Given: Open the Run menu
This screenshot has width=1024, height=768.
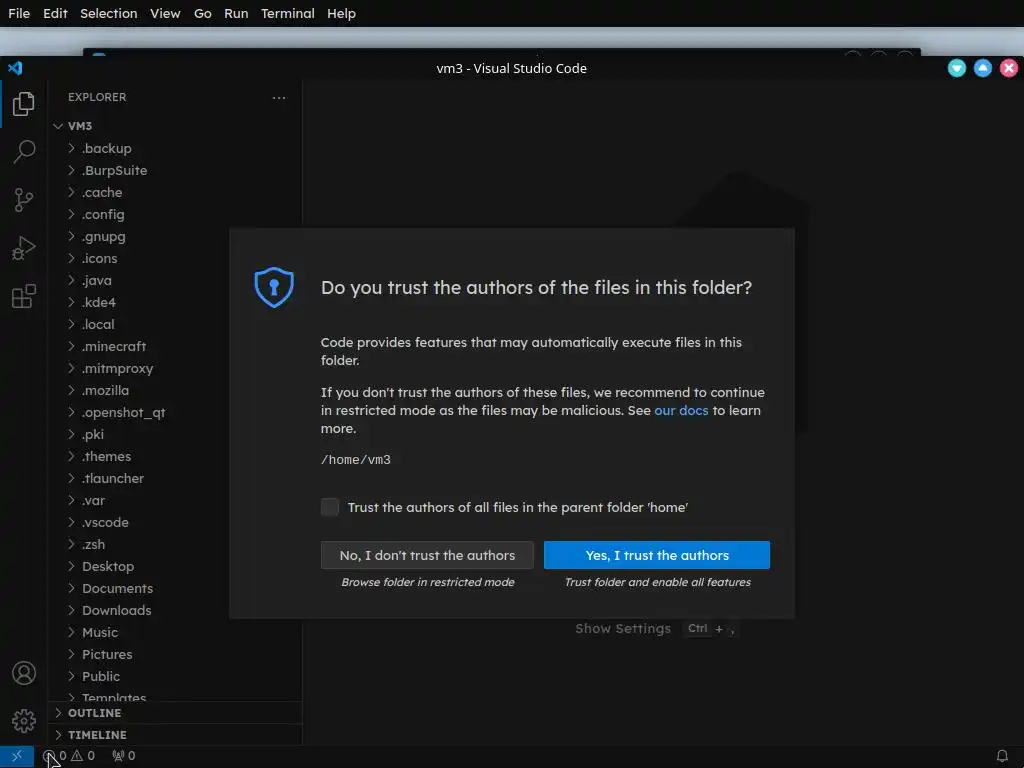Looking at the screenshot, I should pyautogui.click(x=236, y=13).
